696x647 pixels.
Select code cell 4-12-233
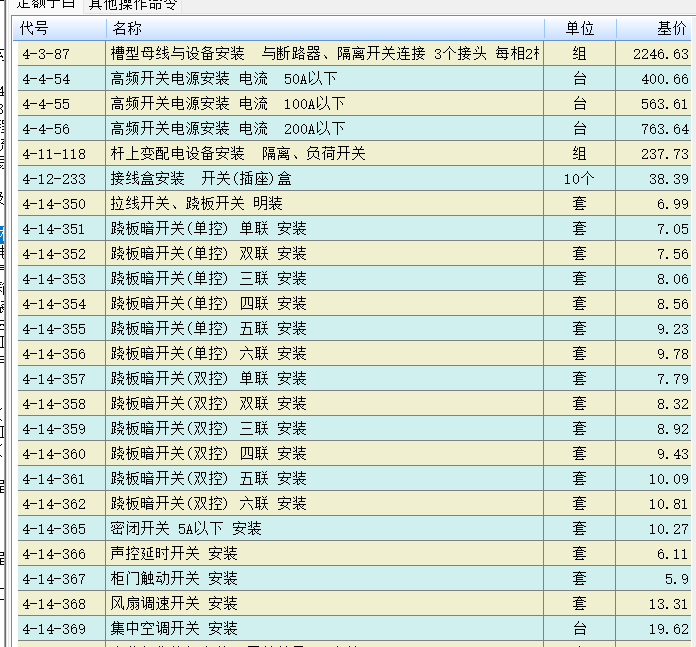pyautogui.click(x=62, y=179)
